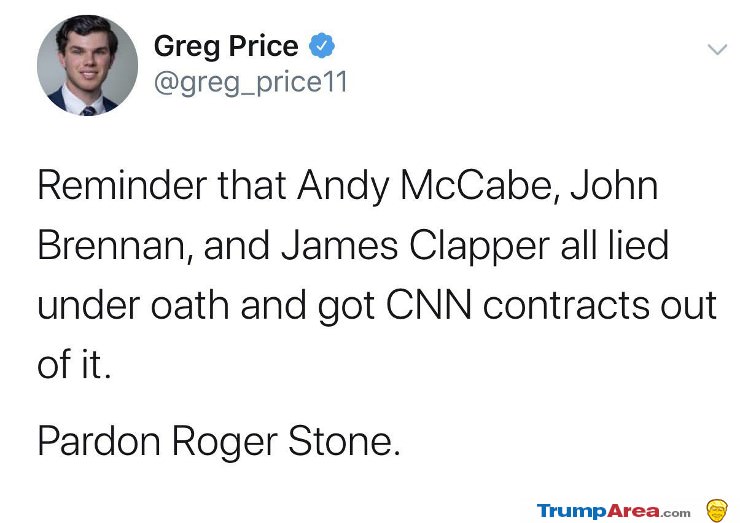Click the word "CNN" in the tweet
740x523 pixels.
[429, 305]
